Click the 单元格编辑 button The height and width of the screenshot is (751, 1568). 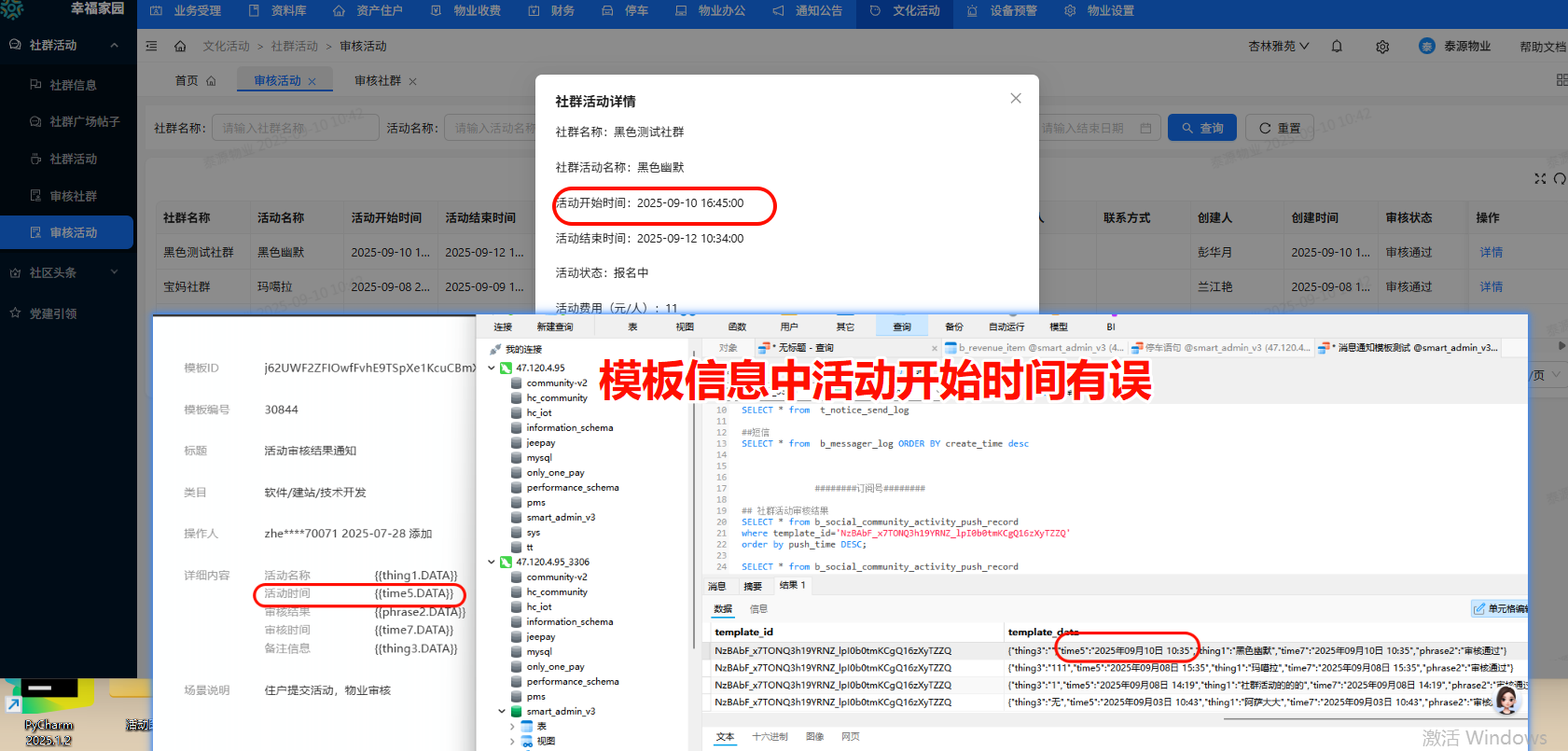pyautogui.click(x=1501, y=608)
